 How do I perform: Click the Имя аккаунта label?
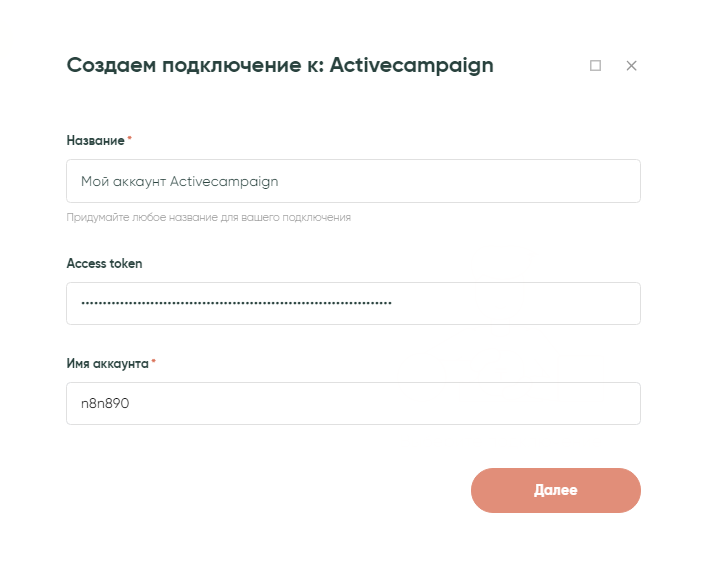107,363
